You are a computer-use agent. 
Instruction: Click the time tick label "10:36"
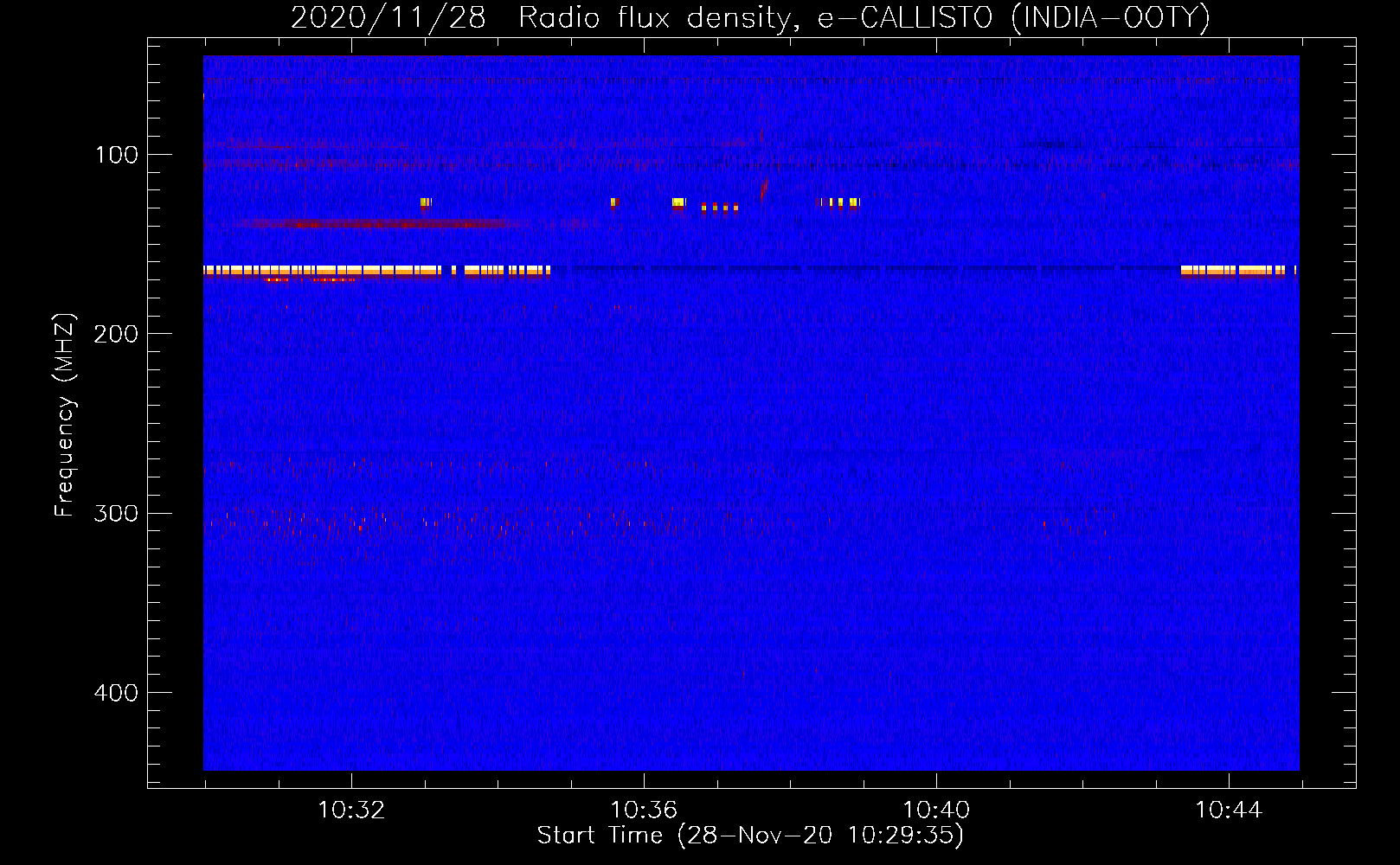[644, 811]
